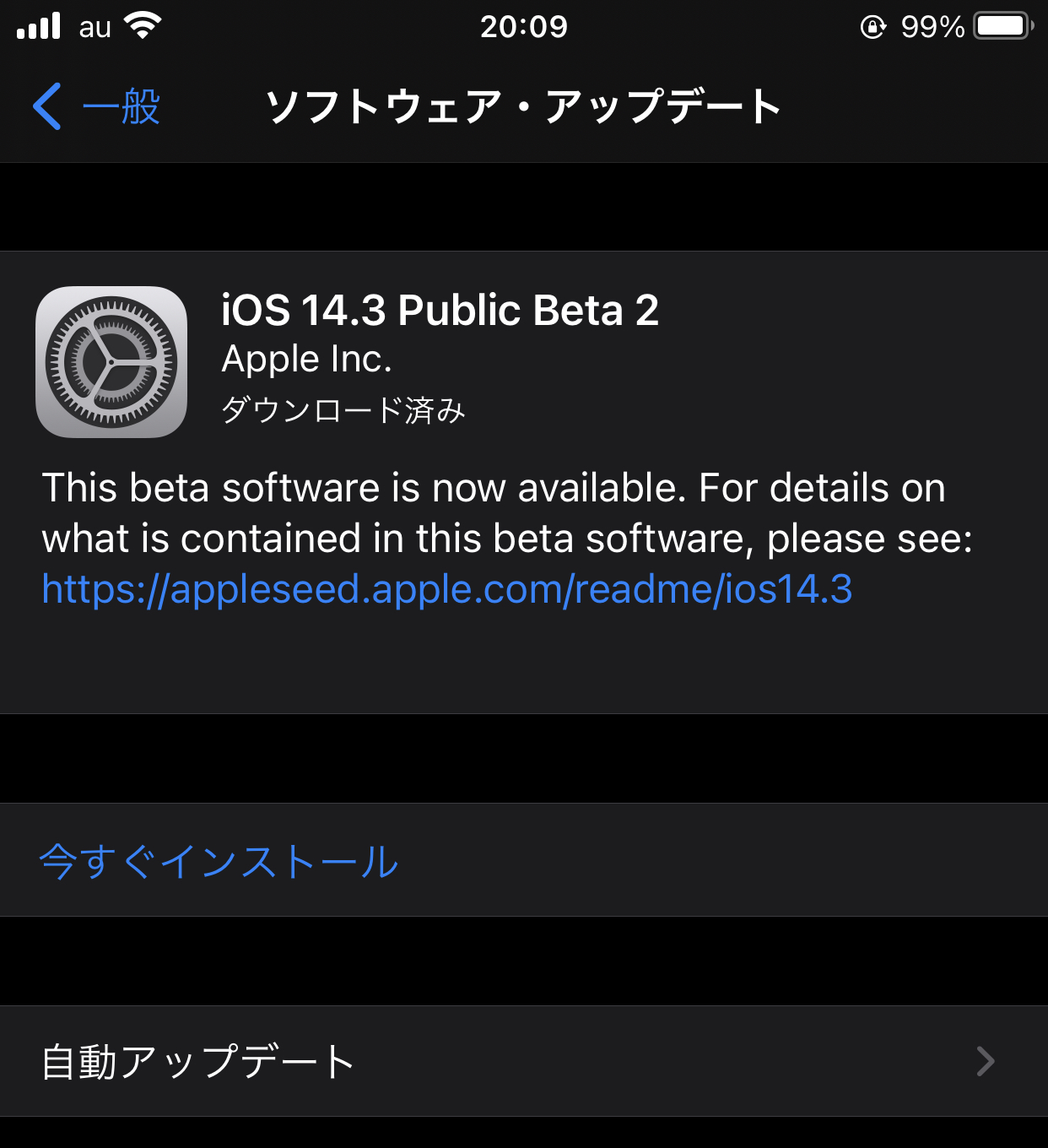Tap the Settings gear app icon

pos(111,362)
